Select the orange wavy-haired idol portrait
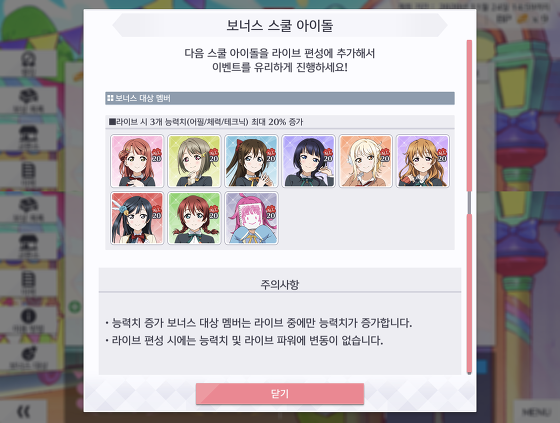The width and height of the screenshot is (560, 423). (x=423, y=161)
